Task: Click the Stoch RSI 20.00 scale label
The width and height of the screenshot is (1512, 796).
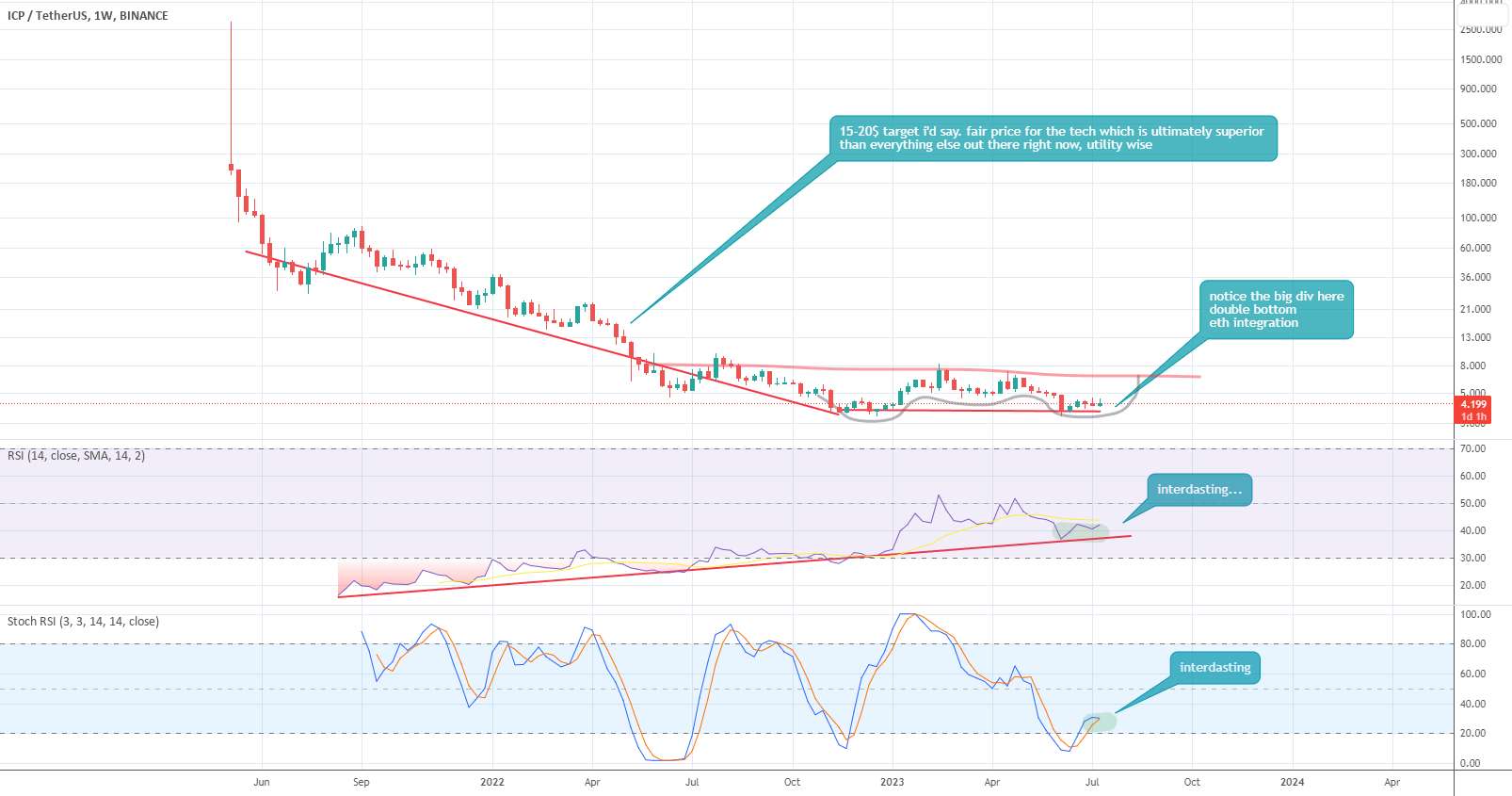Action: (1473, 733)
